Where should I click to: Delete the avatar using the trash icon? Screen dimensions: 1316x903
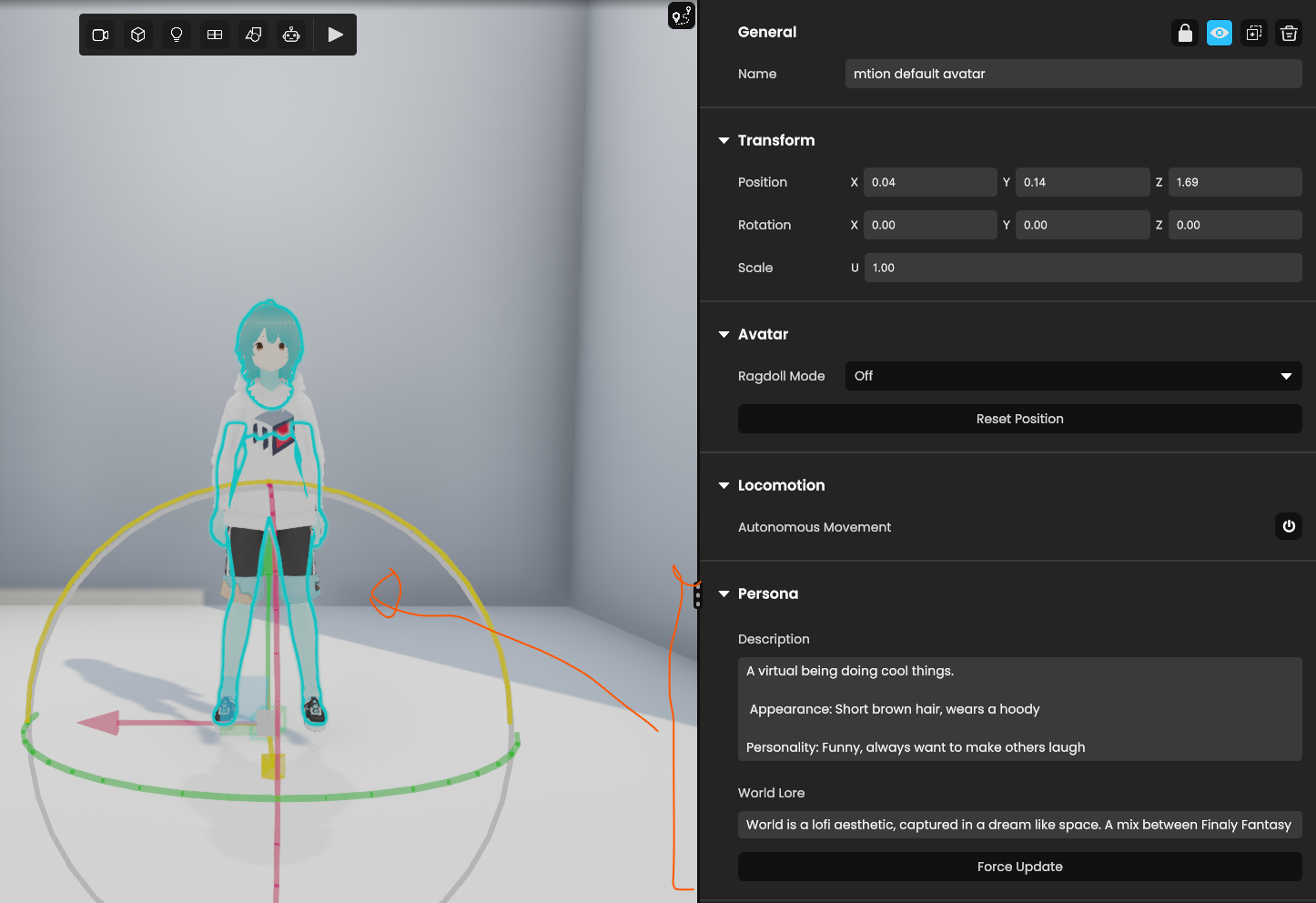tap(1289, 34)
